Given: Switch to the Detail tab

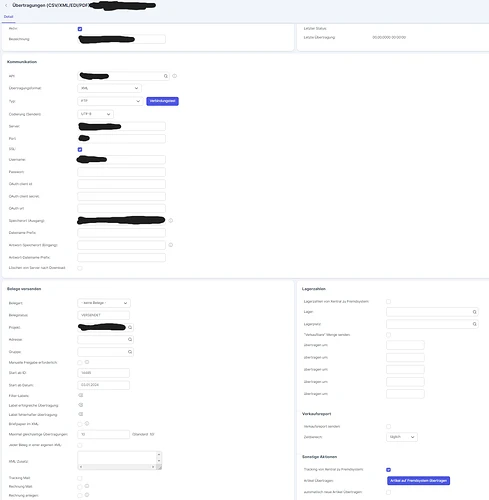Looking at the screenshot, I should [9, 17].
